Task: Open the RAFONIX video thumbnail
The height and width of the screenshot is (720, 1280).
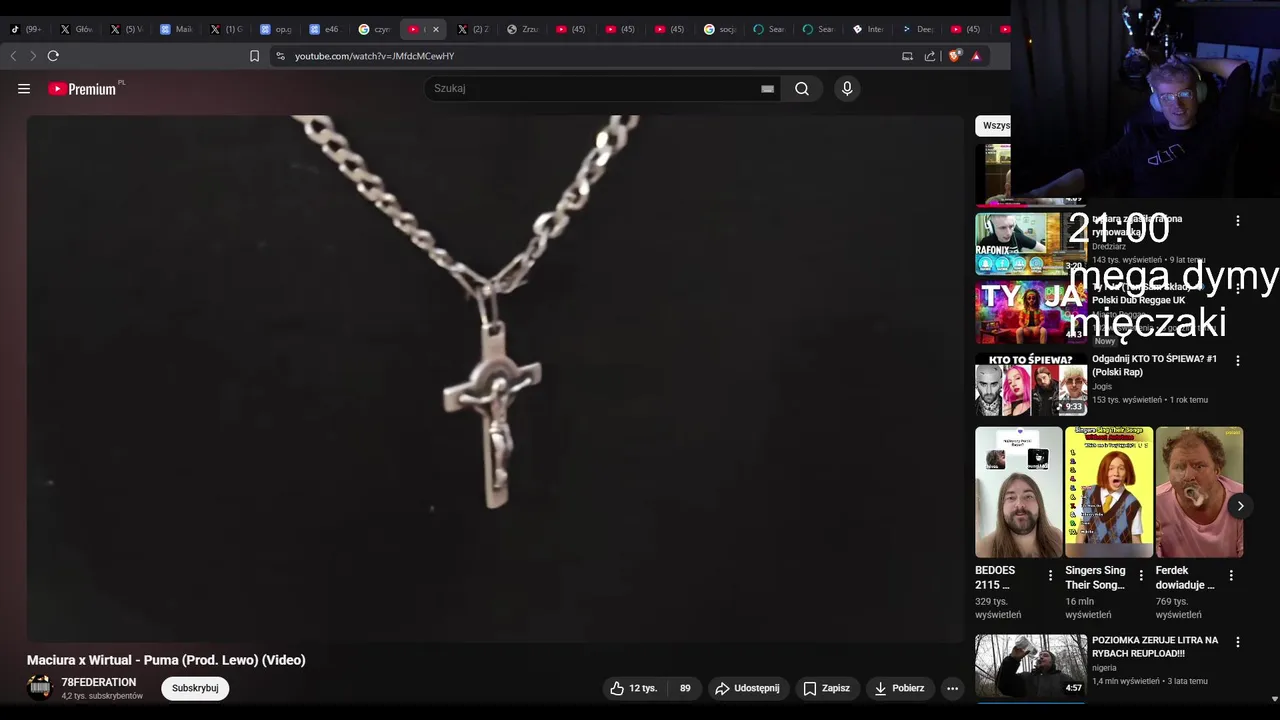Action: [x=1030, y=243]
